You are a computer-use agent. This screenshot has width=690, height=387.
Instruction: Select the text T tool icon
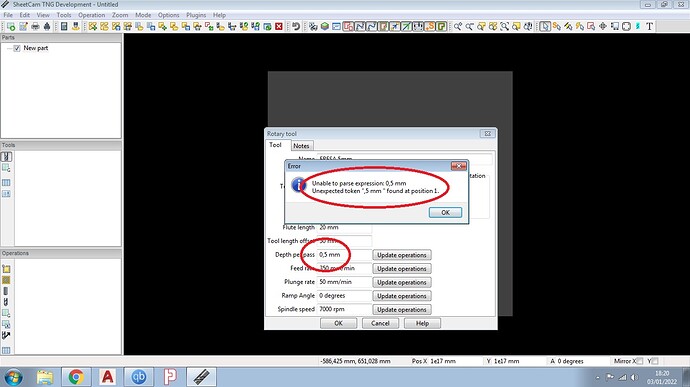click(x=649, y=26)
